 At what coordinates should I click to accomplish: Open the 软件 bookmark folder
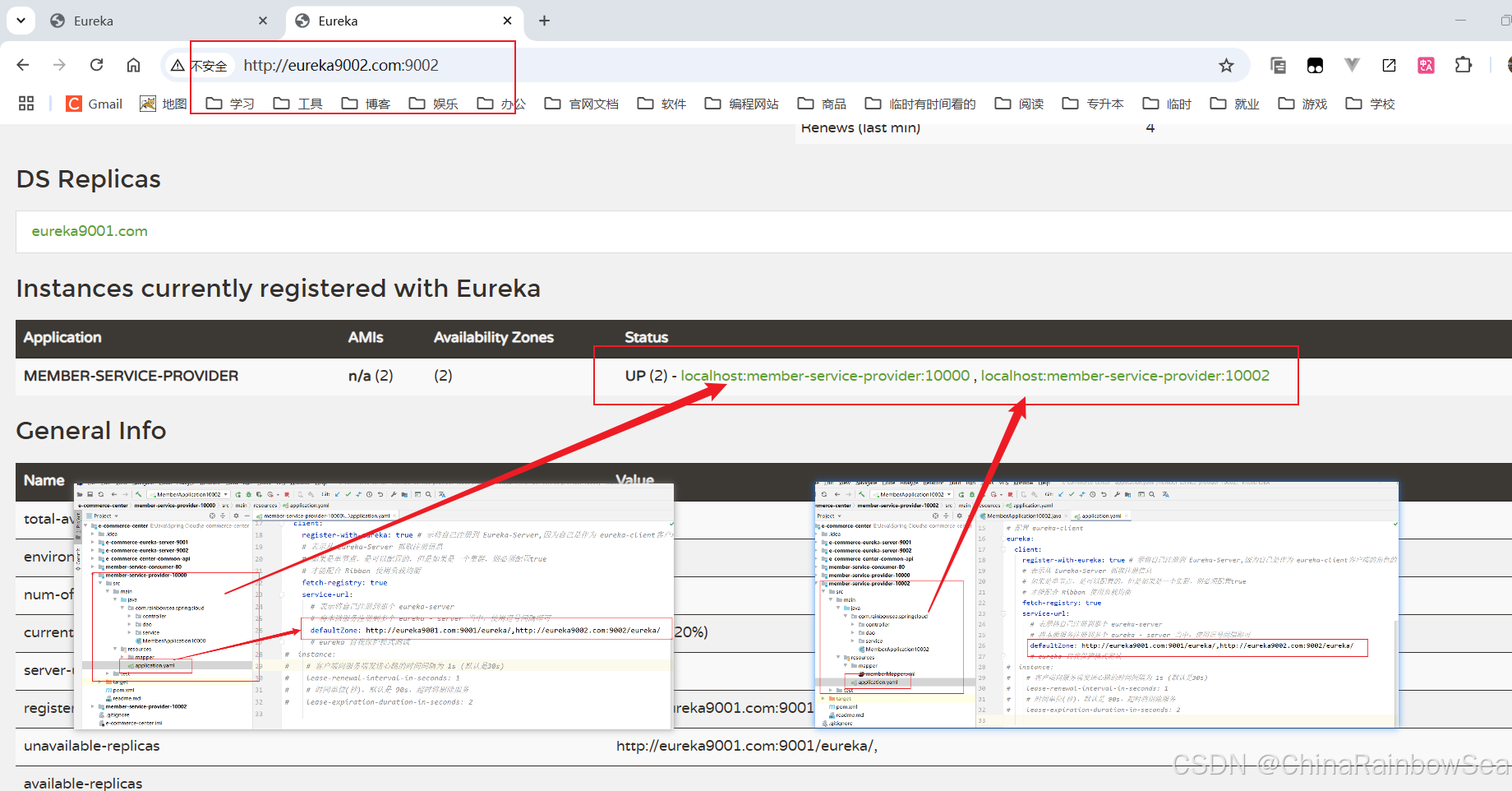click(661, 104)
